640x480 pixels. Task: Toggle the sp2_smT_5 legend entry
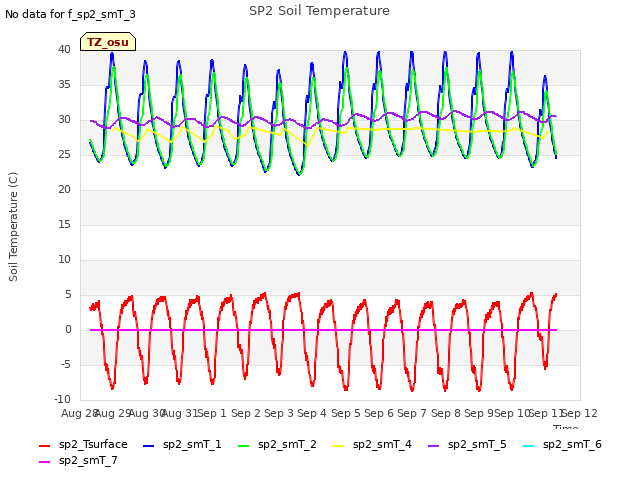467,444
